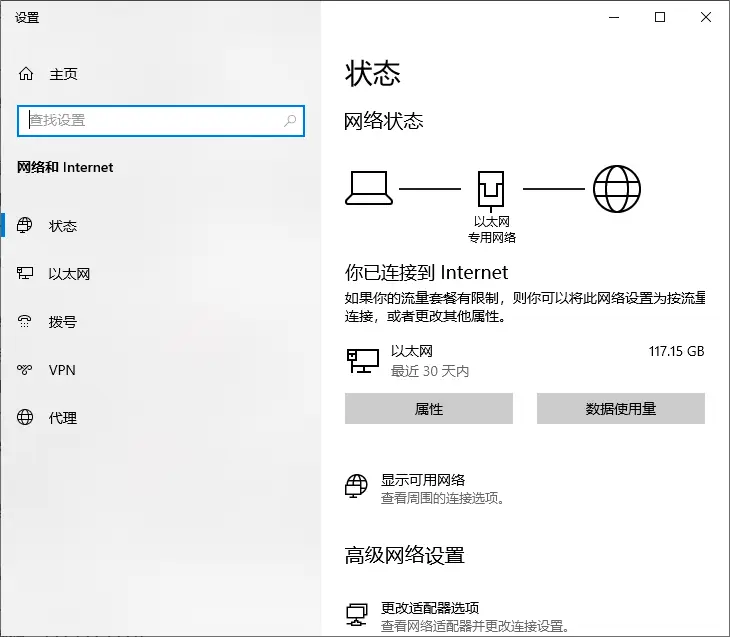The image size is (730, 637).
Task: Open 以太网 section in sidebar
Action: coord(69,274)
